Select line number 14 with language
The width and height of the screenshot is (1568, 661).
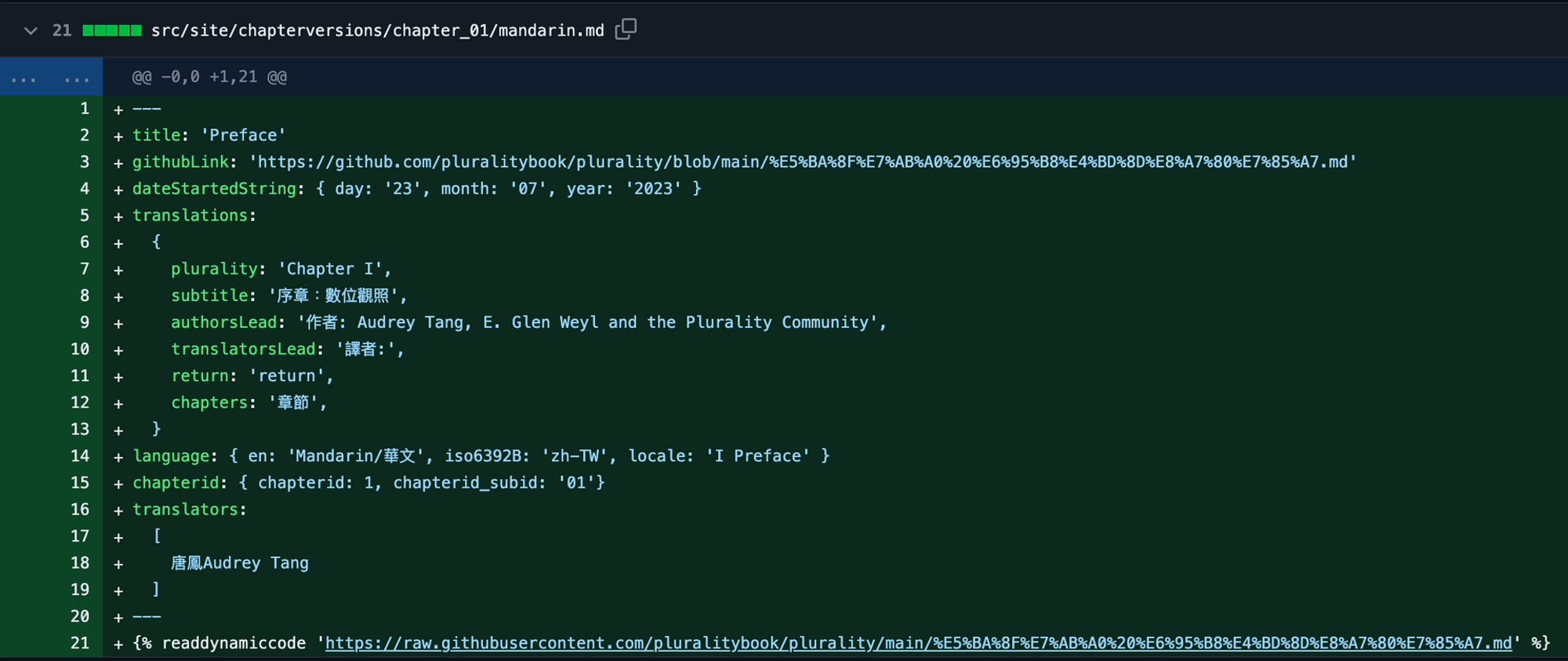coord(80,456)
